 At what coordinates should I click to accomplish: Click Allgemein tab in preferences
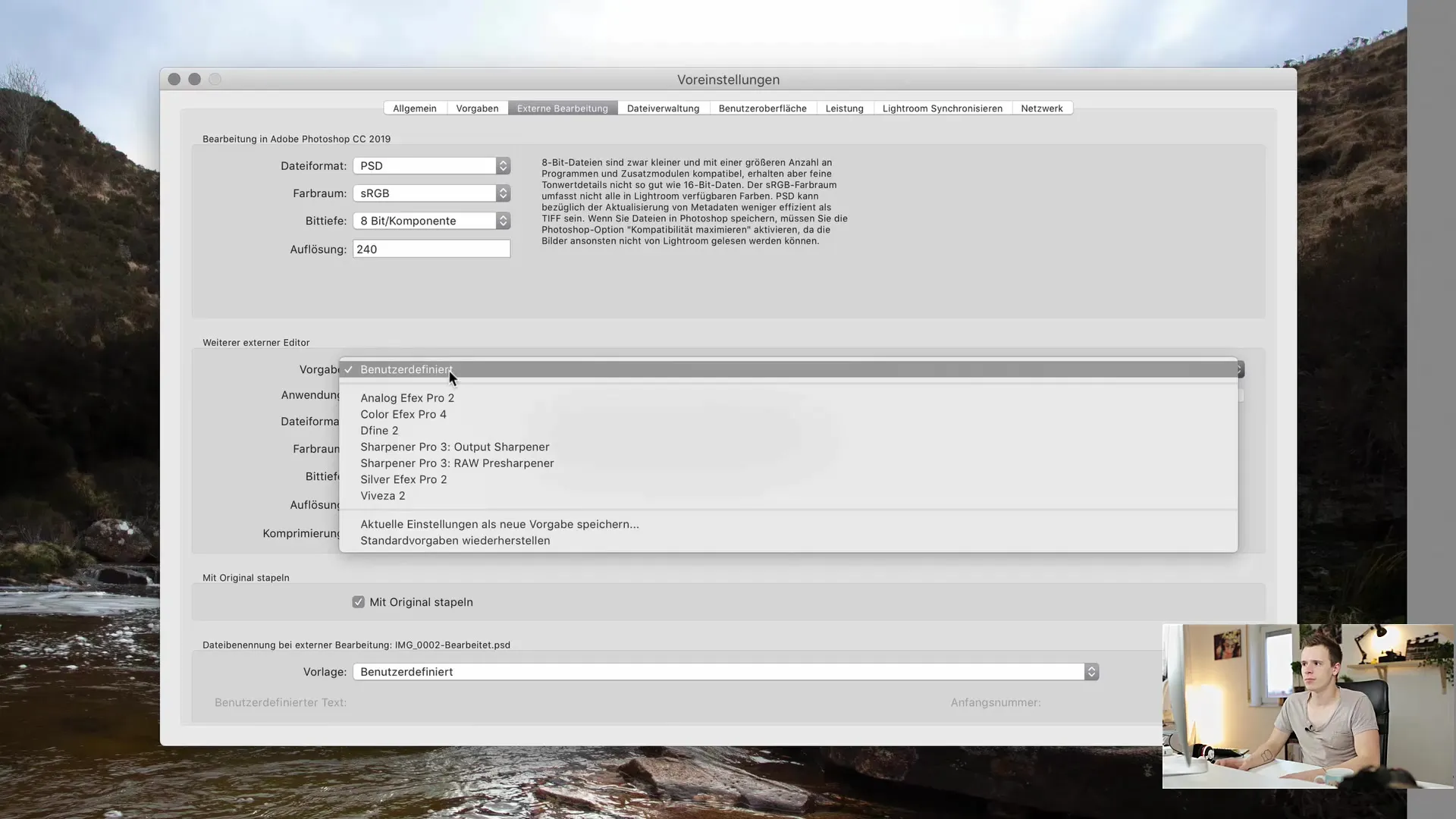414,108
